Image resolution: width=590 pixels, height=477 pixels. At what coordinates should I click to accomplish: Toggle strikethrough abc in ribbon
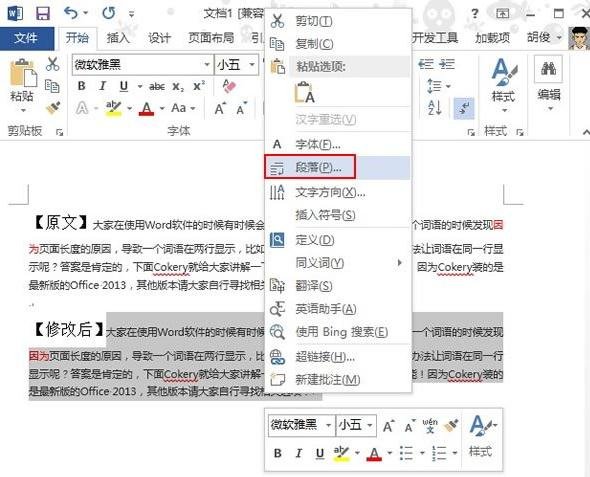click(x=157, y=87)
